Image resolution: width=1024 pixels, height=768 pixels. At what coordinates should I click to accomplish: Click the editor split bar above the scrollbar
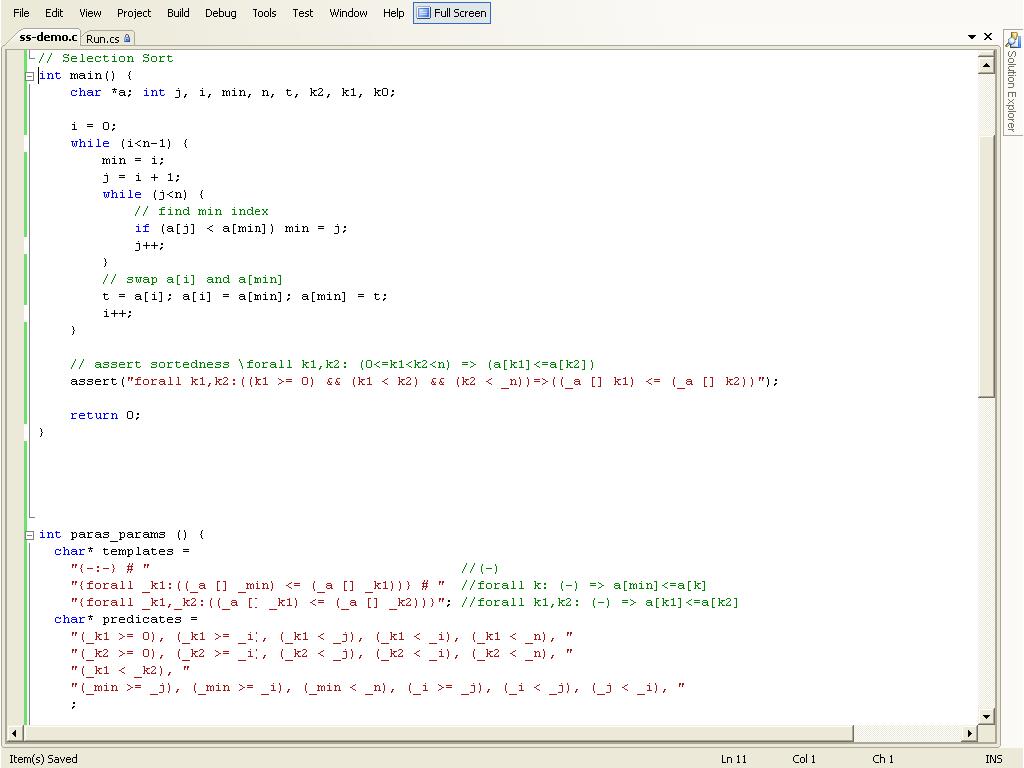coord(986,53)
